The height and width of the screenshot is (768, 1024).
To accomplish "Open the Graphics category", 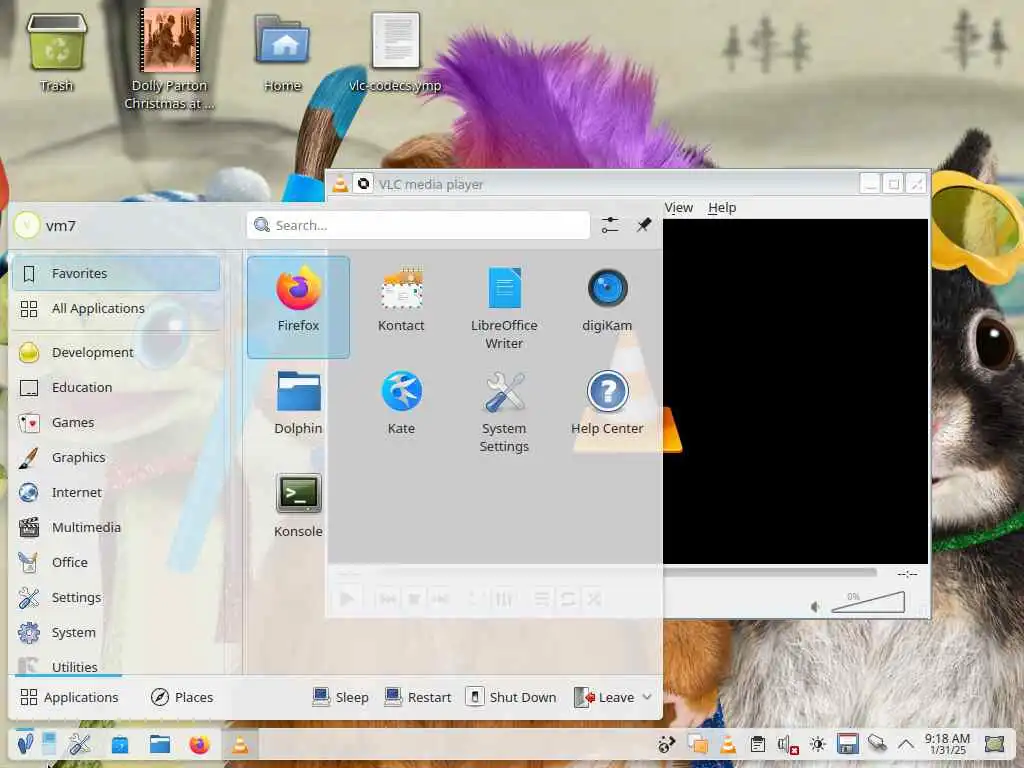I will [x=116, y=457].
